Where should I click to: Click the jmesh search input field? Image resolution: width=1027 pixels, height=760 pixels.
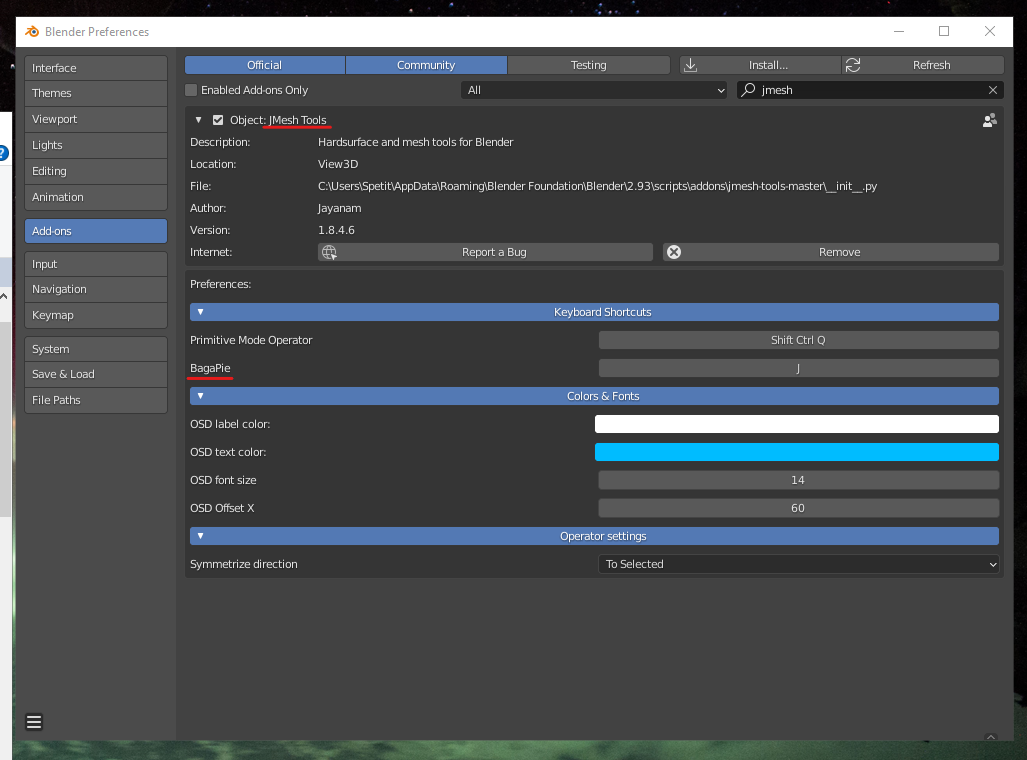pyautogui.click(x=870, y=90)
